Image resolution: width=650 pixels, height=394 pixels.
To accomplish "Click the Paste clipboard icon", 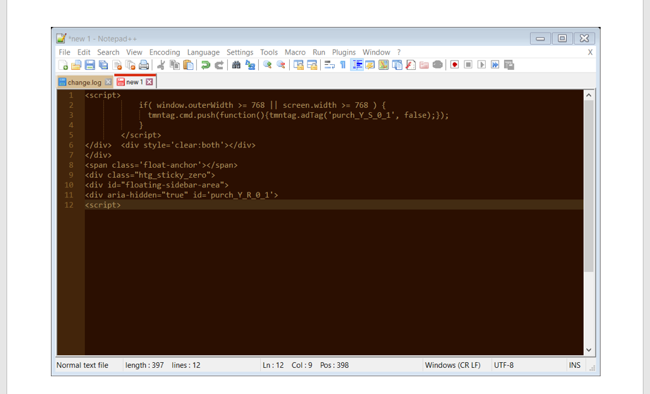I will 188,65.
